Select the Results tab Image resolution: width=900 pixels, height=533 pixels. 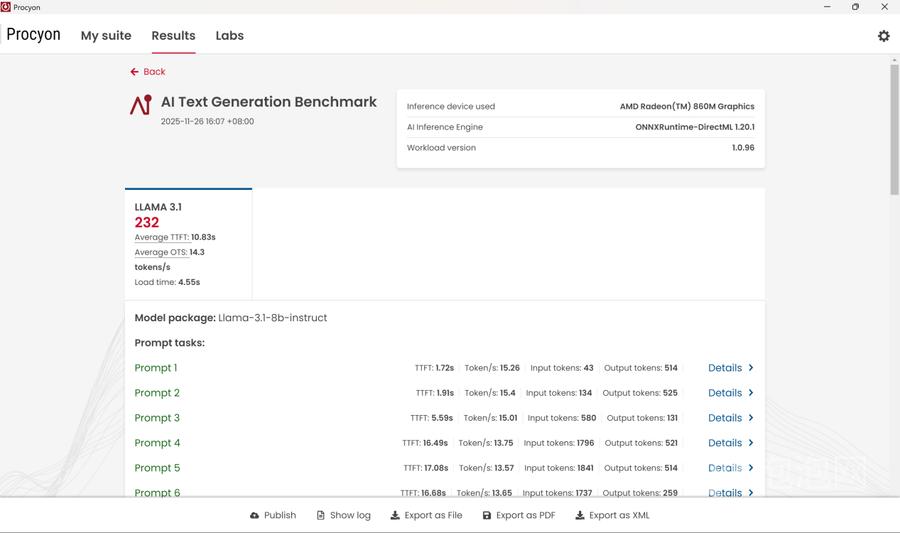[173, 36]
